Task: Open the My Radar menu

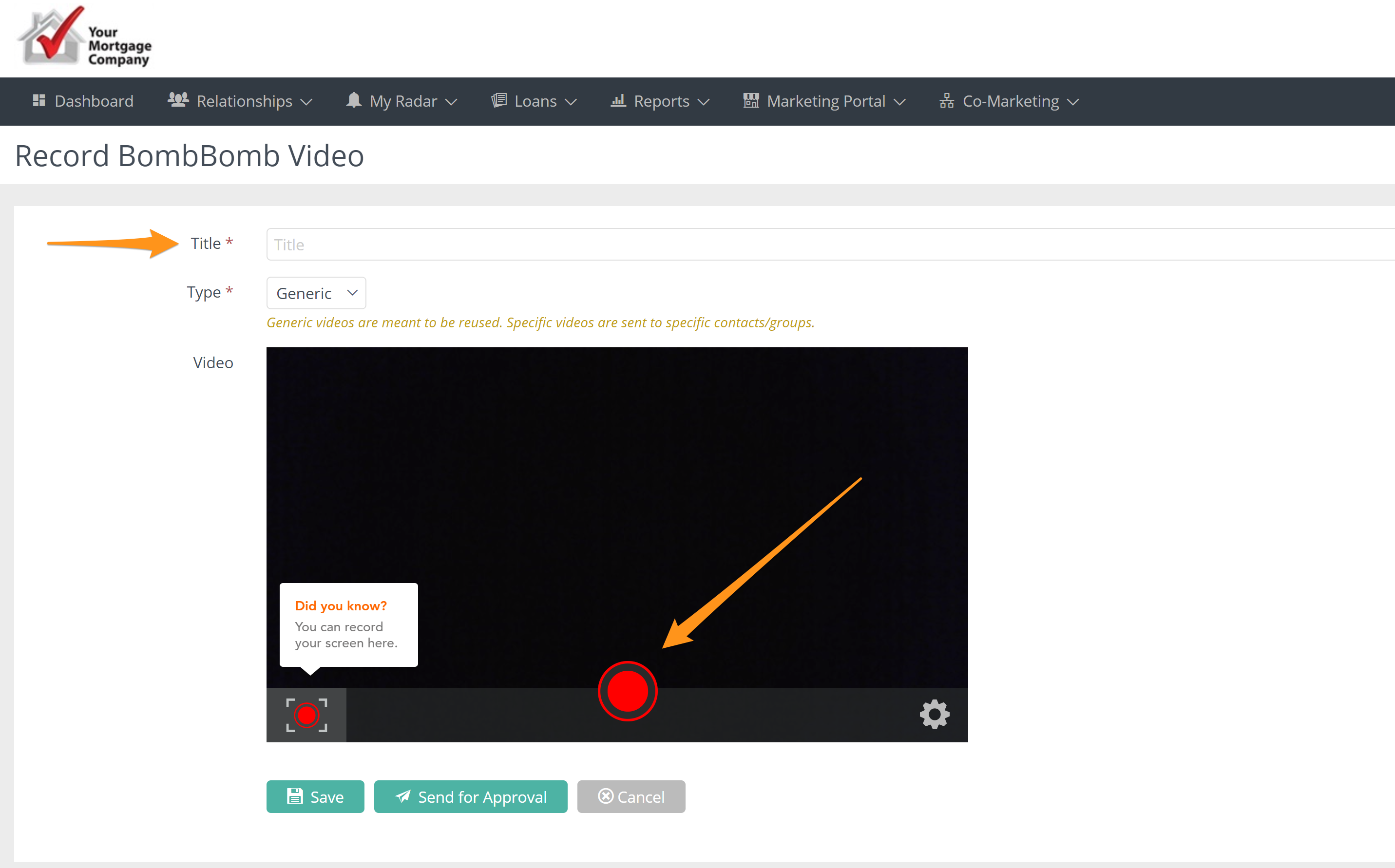Action: [402, 101]
